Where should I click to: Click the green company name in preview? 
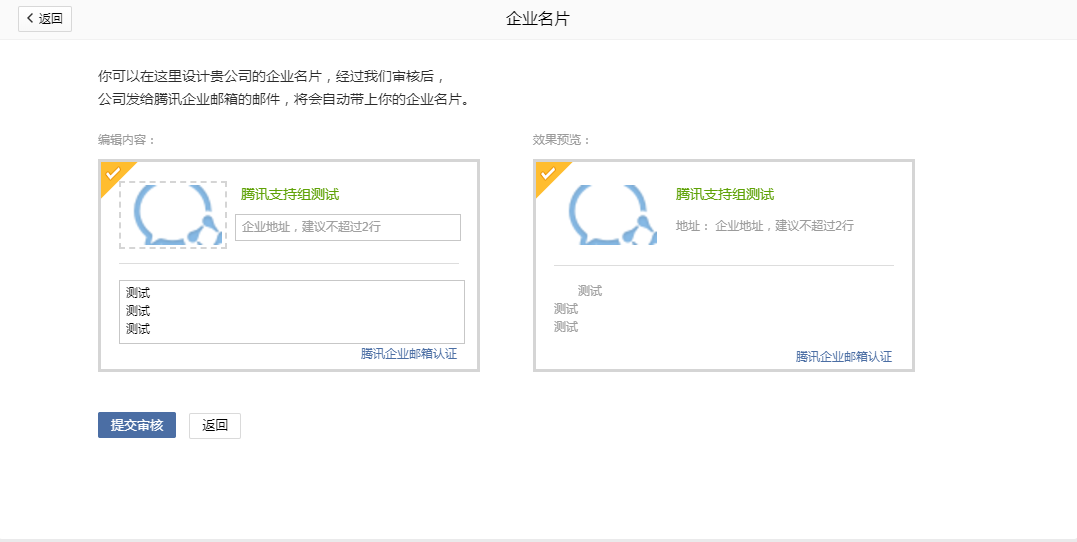(x=724, y=194)
